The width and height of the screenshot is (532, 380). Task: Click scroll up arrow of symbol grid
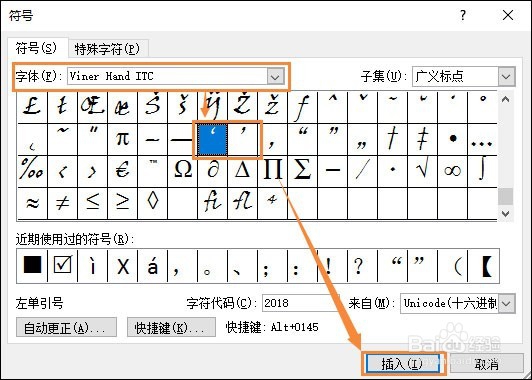pos(505,99)
